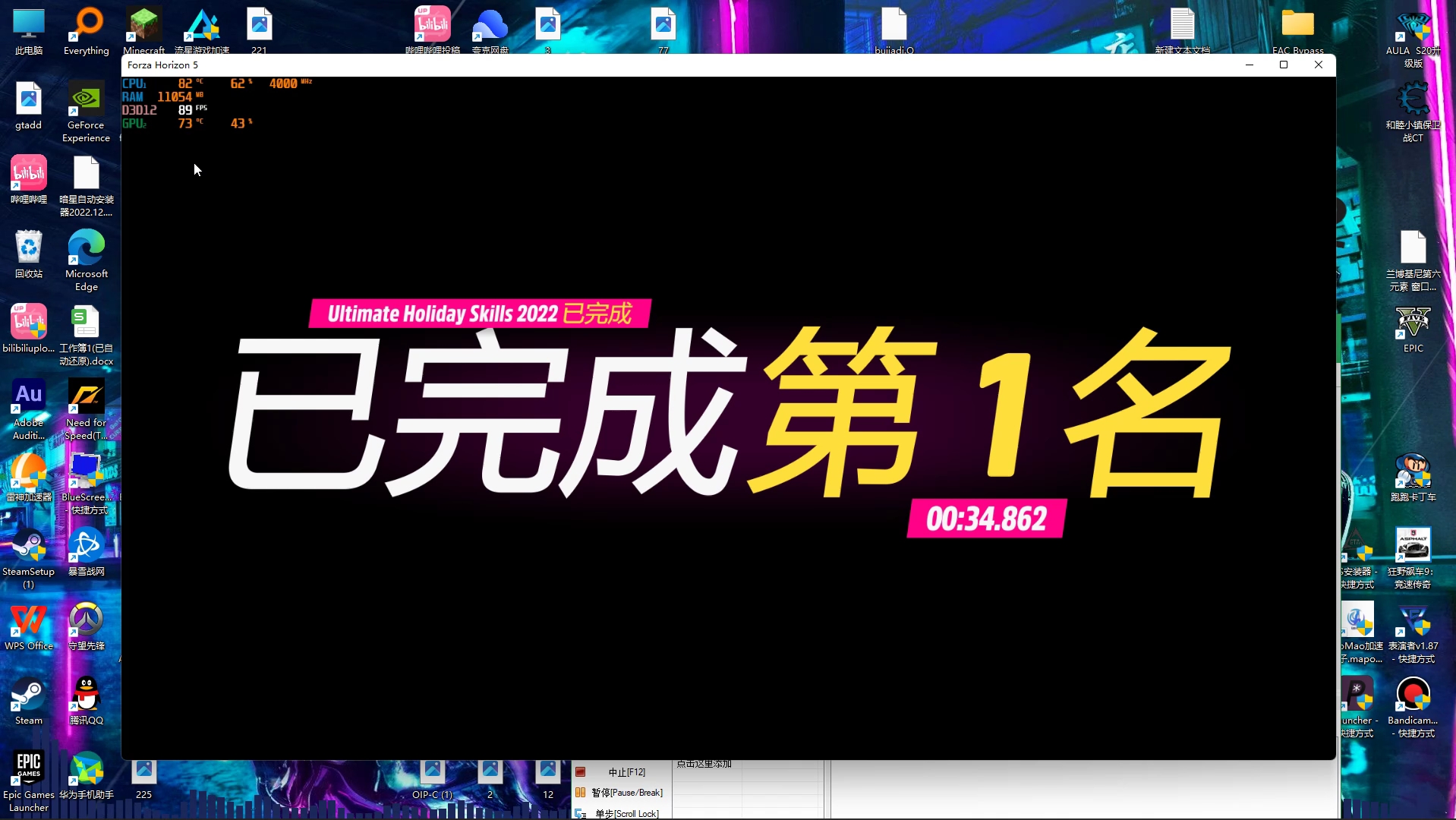Open 雷神加速器 shortcut
This screenshot has height=820, width=1456.
29,478
